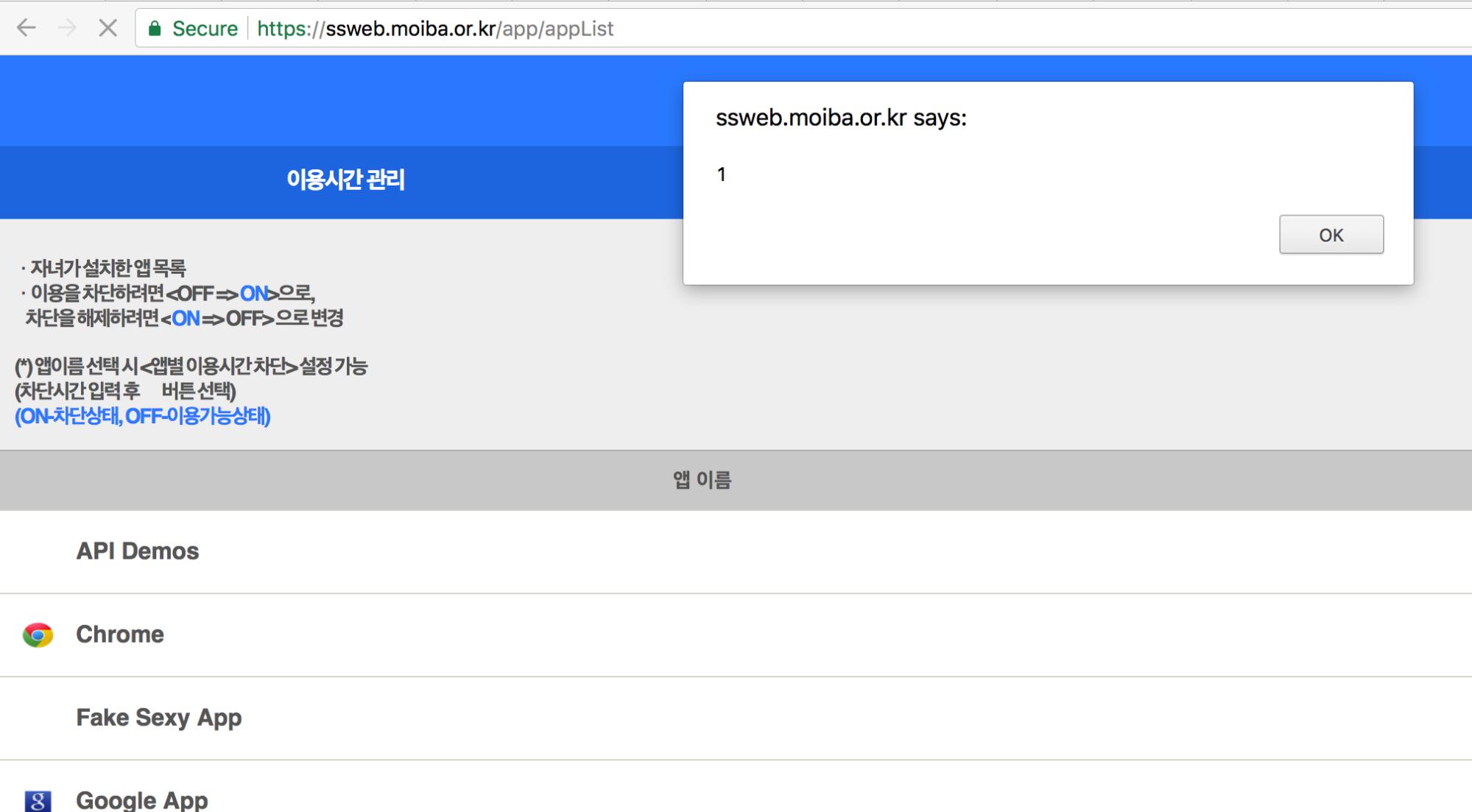Click the Secure connection label
Screen dimensions: 1472x812
pos(205,29)
